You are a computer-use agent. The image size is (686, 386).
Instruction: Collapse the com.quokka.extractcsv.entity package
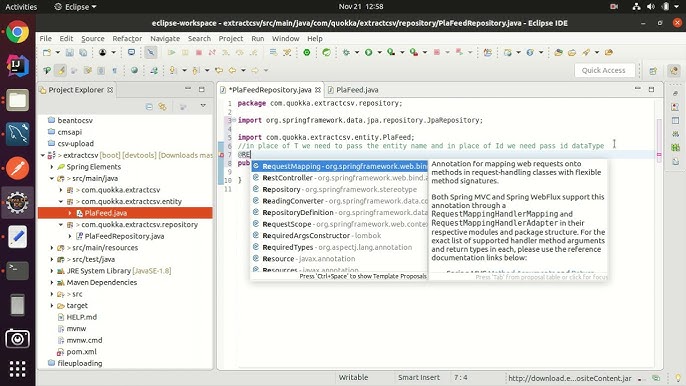click(61, 201)
